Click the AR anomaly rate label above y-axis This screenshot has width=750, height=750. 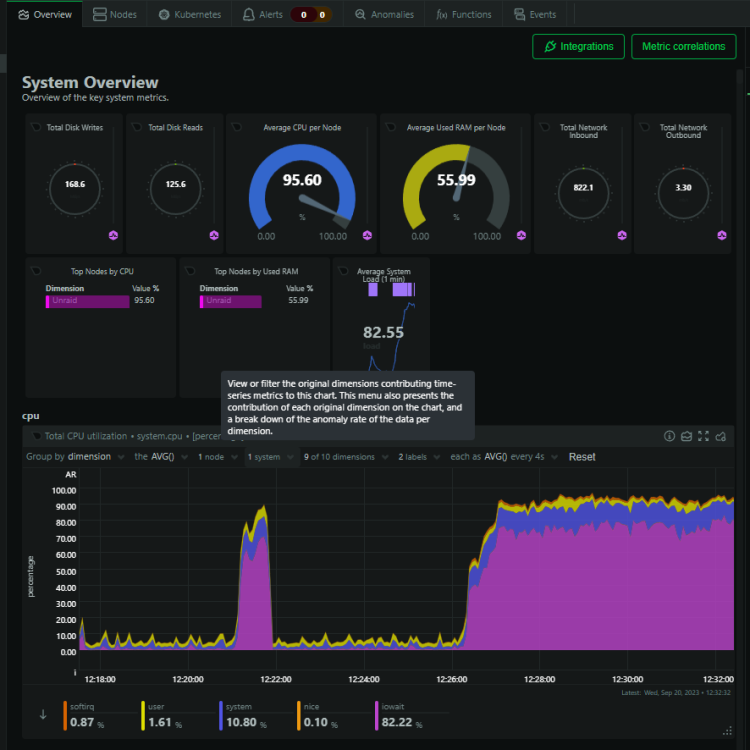pos(71,474)
